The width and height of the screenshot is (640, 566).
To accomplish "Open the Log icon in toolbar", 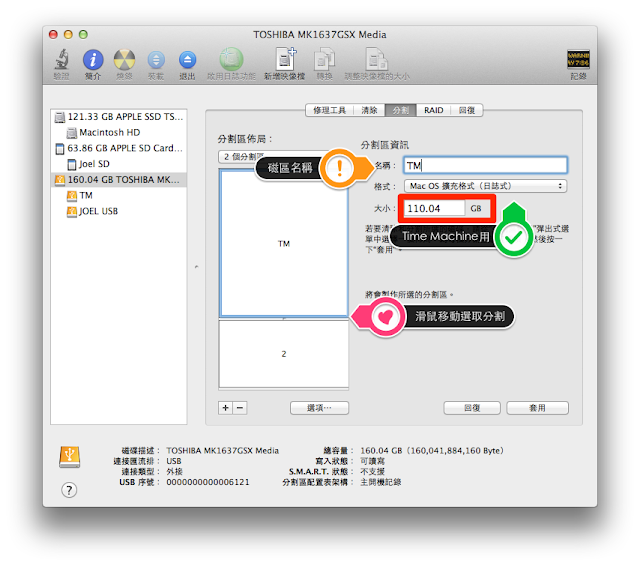I will click(578, 60).
